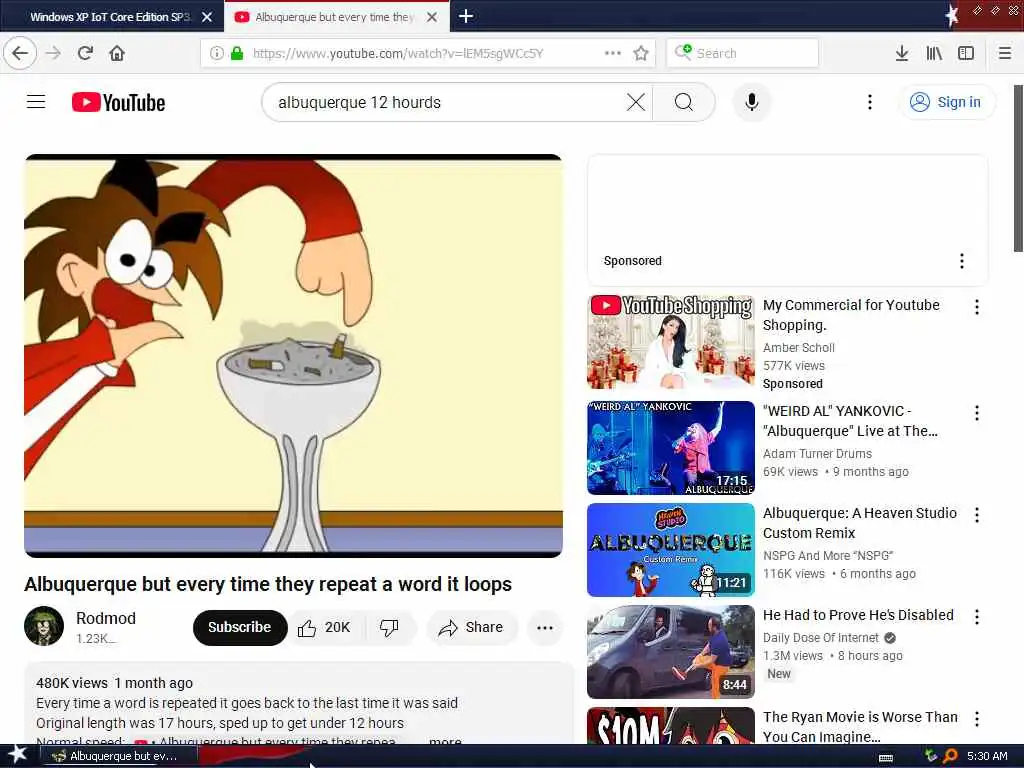The height and width of the screenshot is (768, 1024).
Task: Go to the browser home page
Action: click(x=117, y=53)
